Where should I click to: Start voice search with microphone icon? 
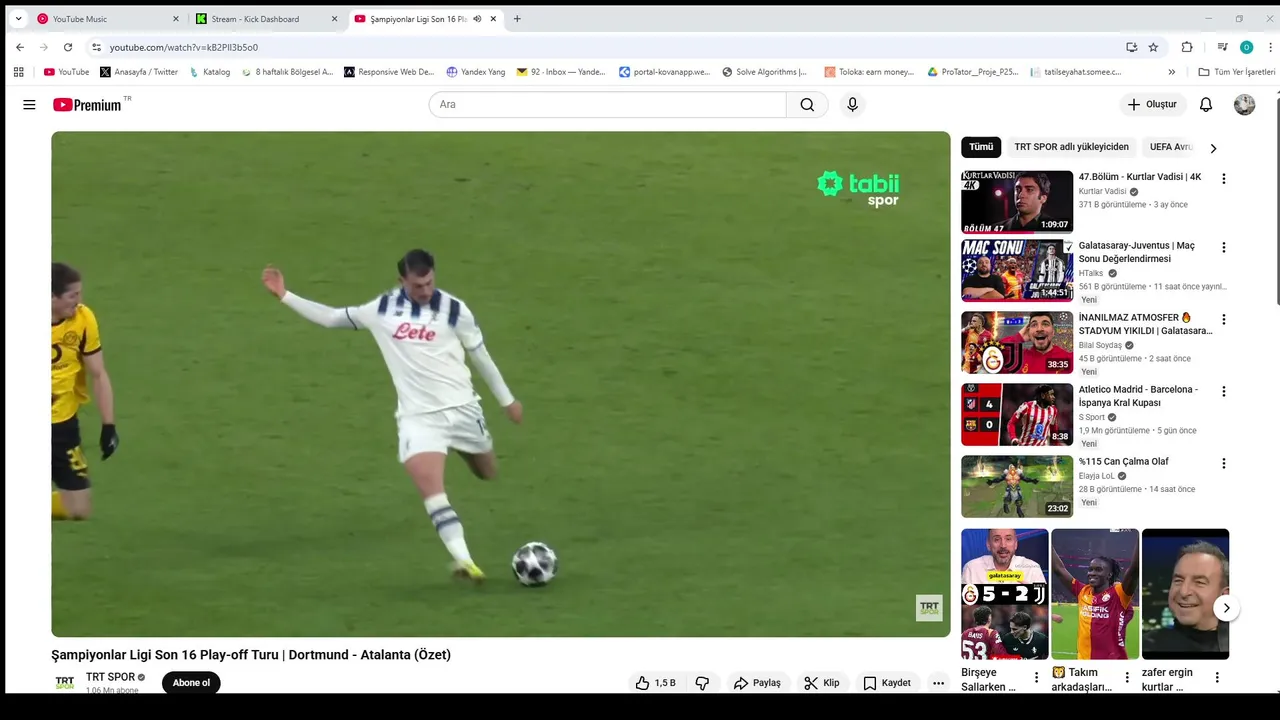[852, 105]
